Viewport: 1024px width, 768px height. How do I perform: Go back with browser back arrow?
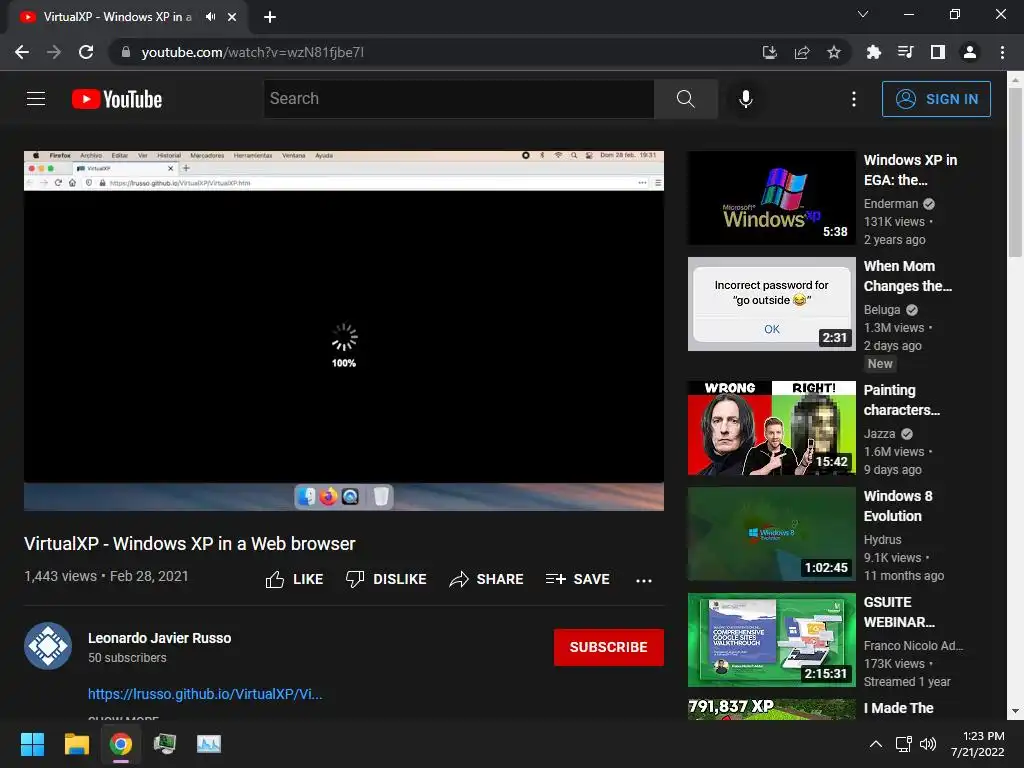22,52
